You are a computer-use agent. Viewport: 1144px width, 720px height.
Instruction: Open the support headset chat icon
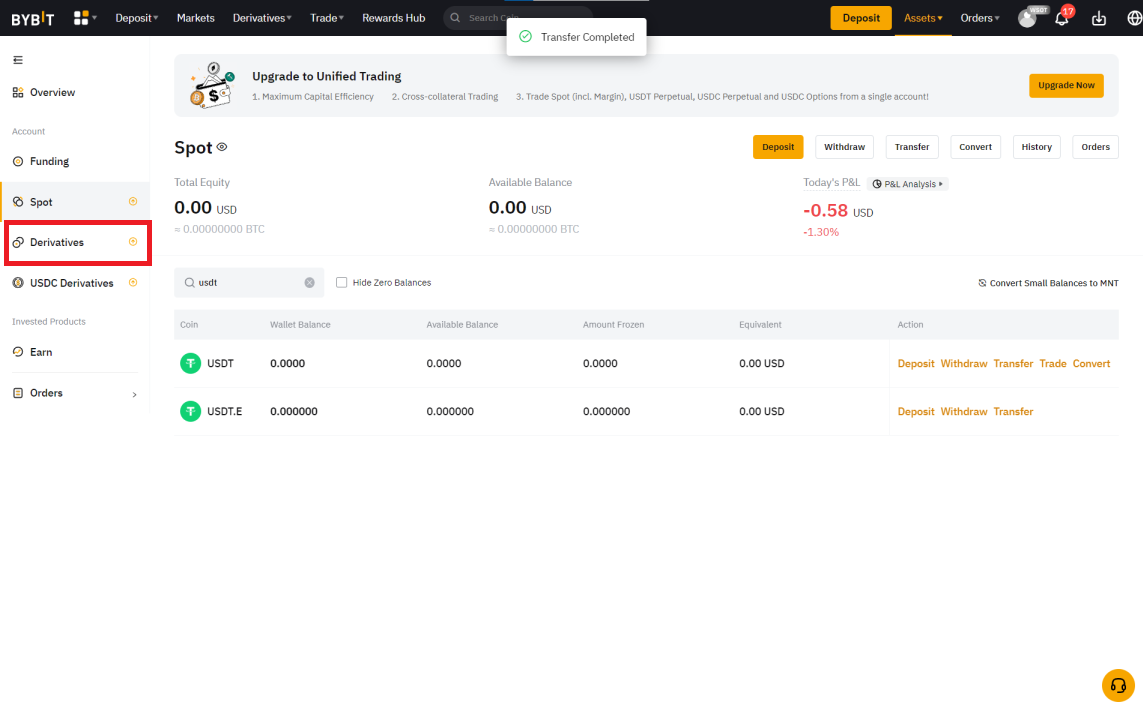coord(1118,685)
